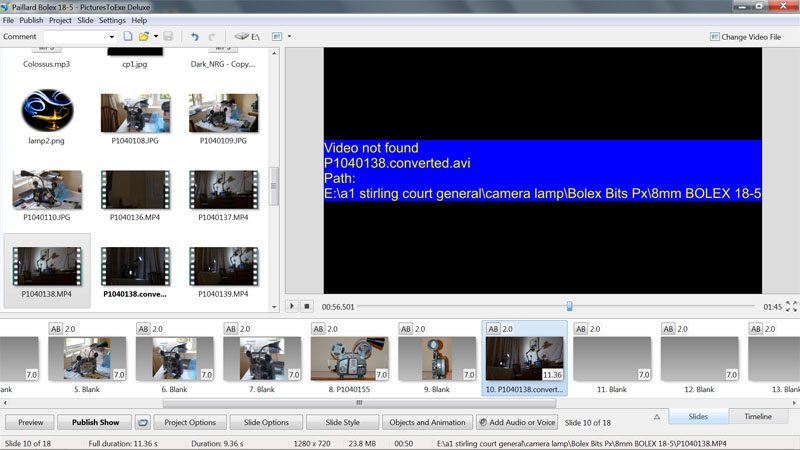
Task: Click Add Audio or Voice
Action: point(517,422)
